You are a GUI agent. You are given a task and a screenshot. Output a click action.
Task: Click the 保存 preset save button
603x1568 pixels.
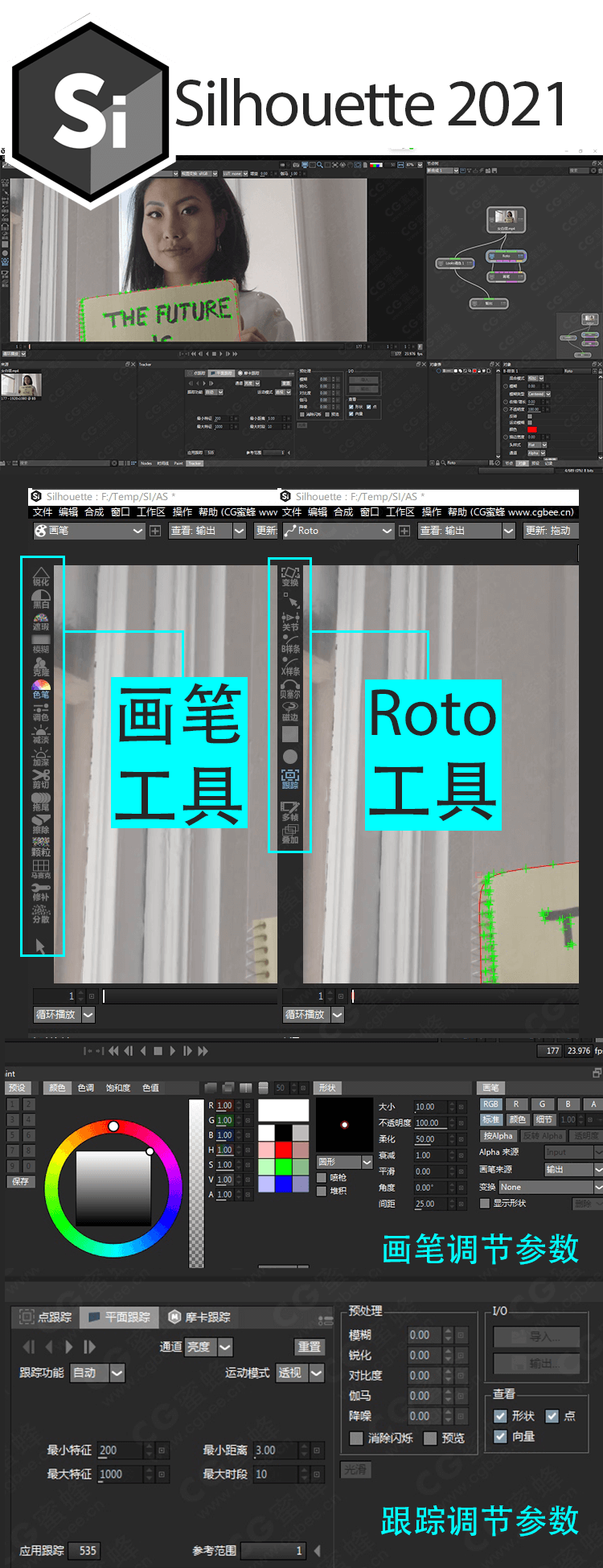[21, 1181]
